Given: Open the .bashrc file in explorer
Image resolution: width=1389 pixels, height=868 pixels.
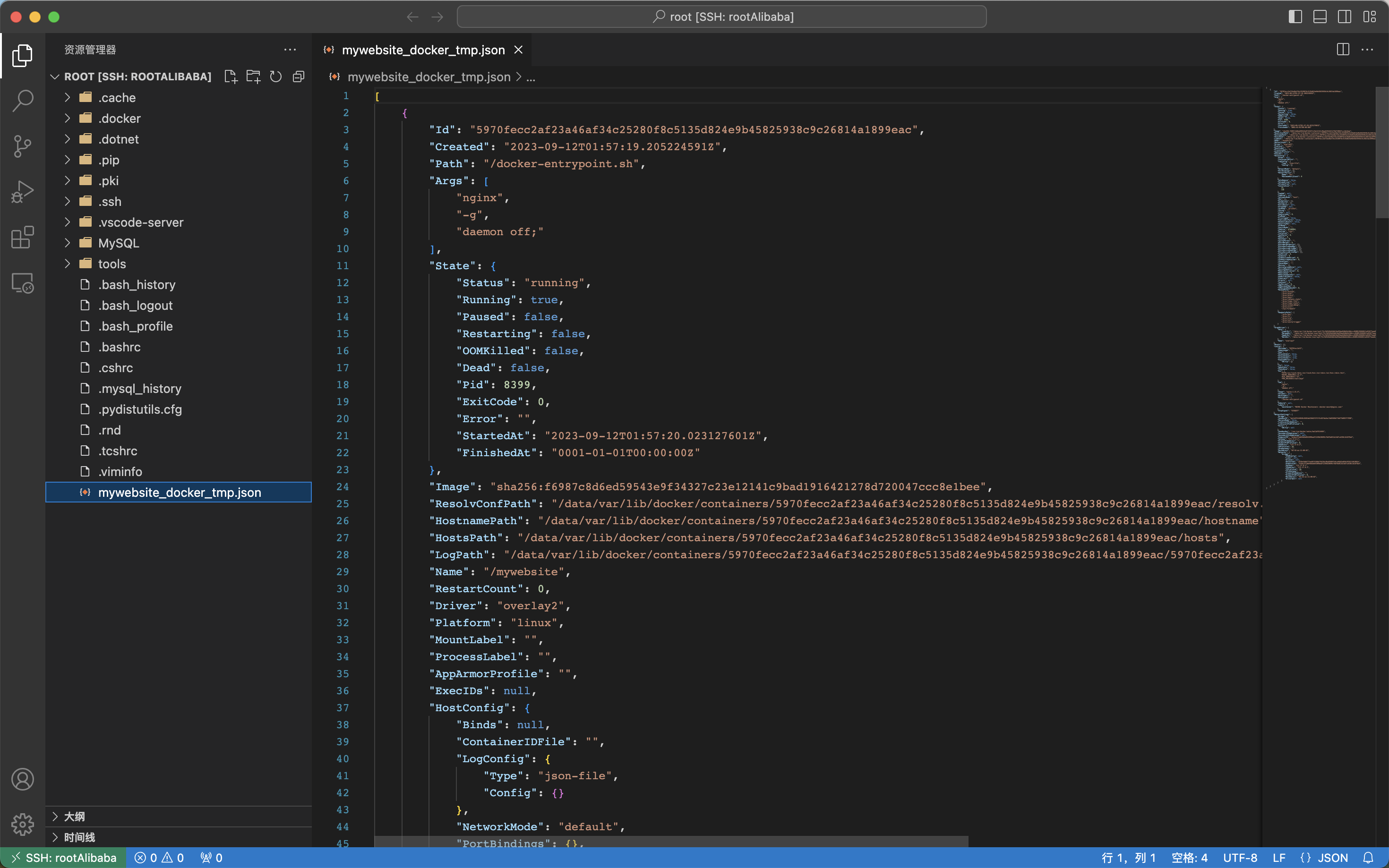Looking at the screenshot, I should [119, 347].
